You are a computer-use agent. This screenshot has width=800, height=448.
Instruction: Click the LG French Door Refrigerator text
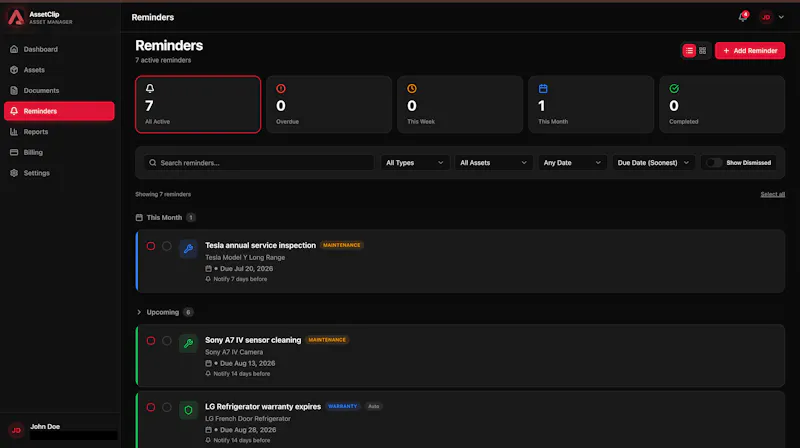tap(248, 418)
